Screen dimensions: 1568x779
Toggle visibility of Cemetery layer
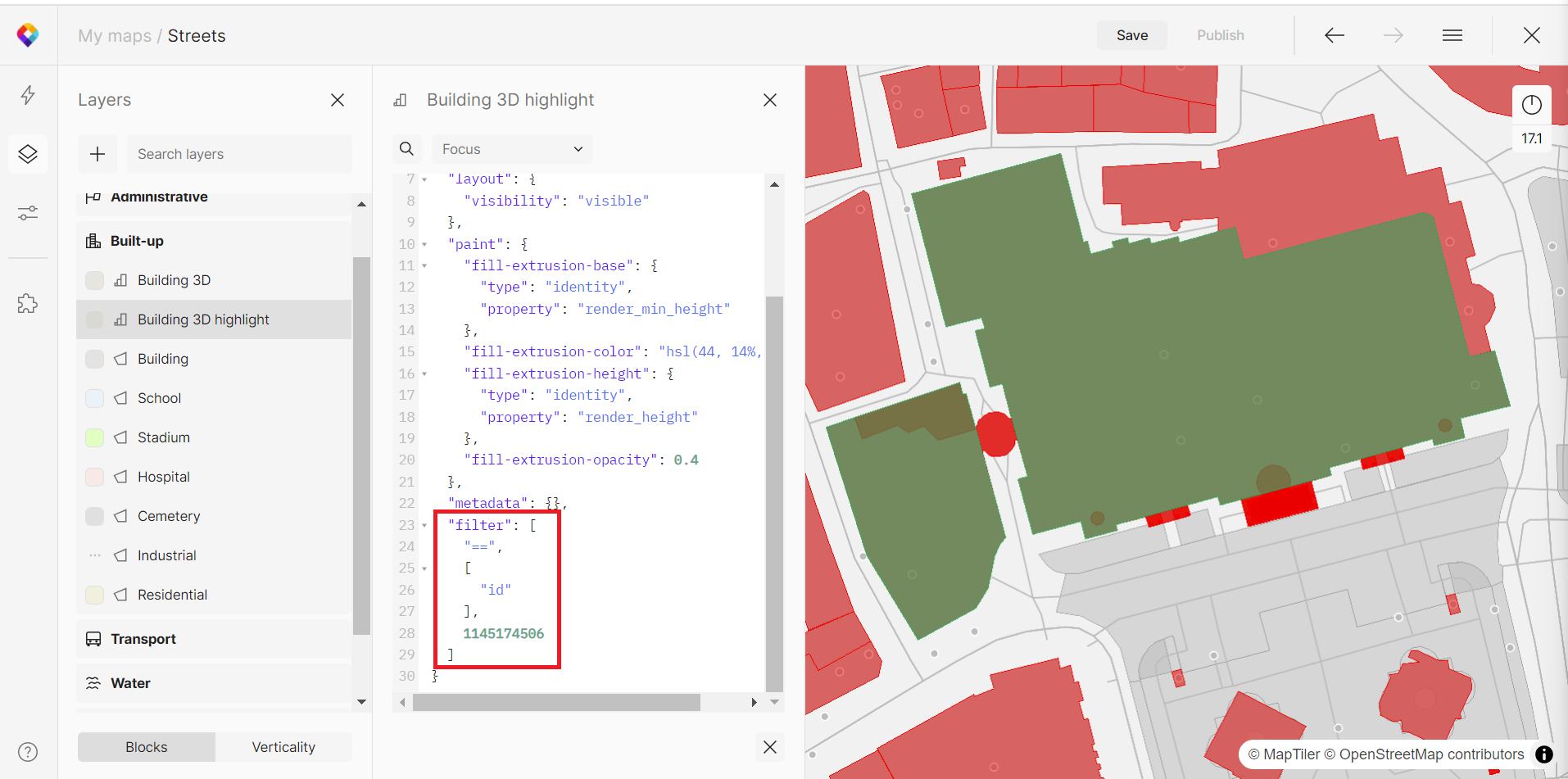coord(95,516)
